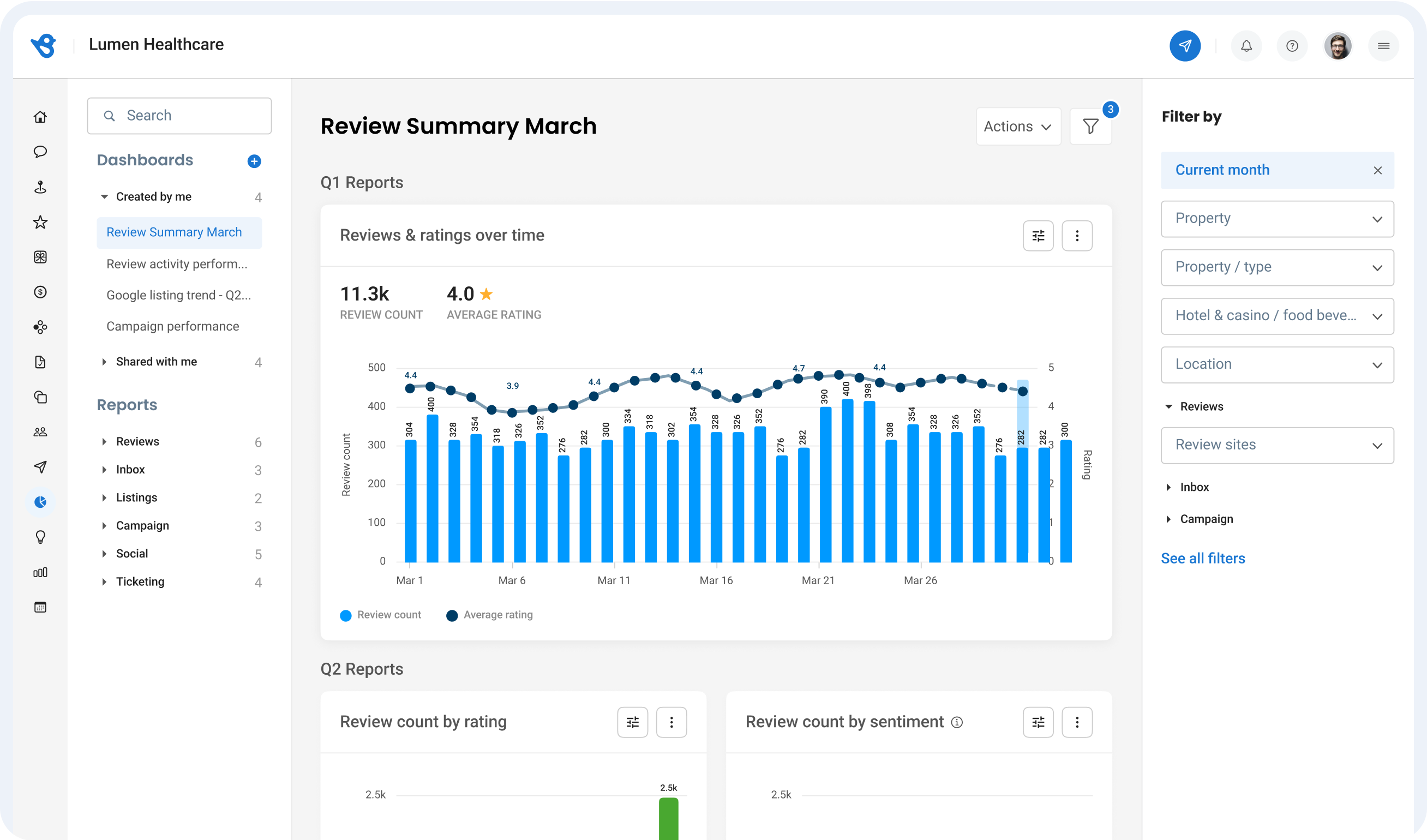Image resolution: width=1427 pixels, height=840 pixels.
Task: Open the dollar Payments icon in the sidebar
Action: tap(40, 292)
